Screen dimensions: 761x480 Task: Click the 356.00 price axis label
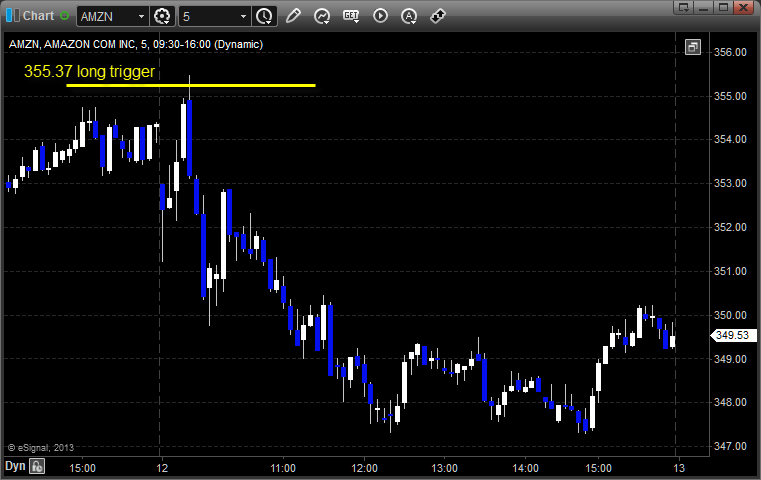[x=730, y=52]
